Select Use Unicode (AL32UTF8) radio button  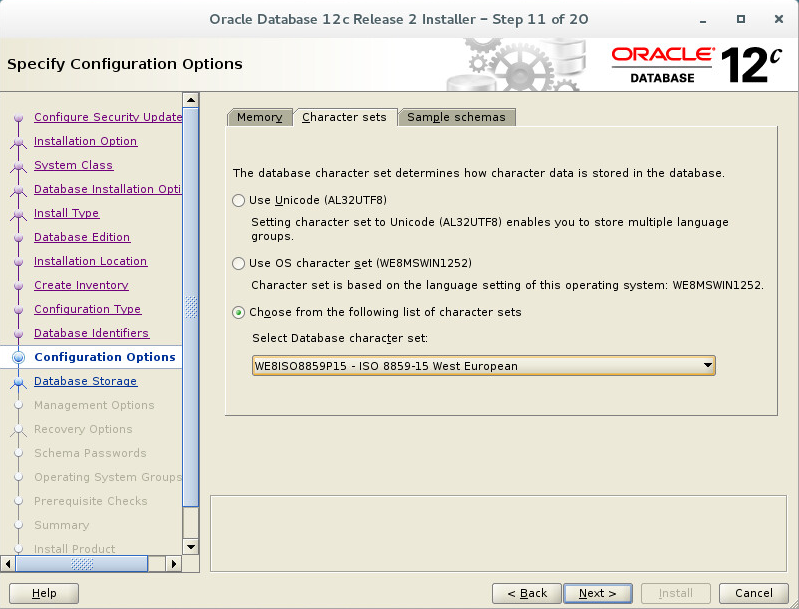(238, 200)
